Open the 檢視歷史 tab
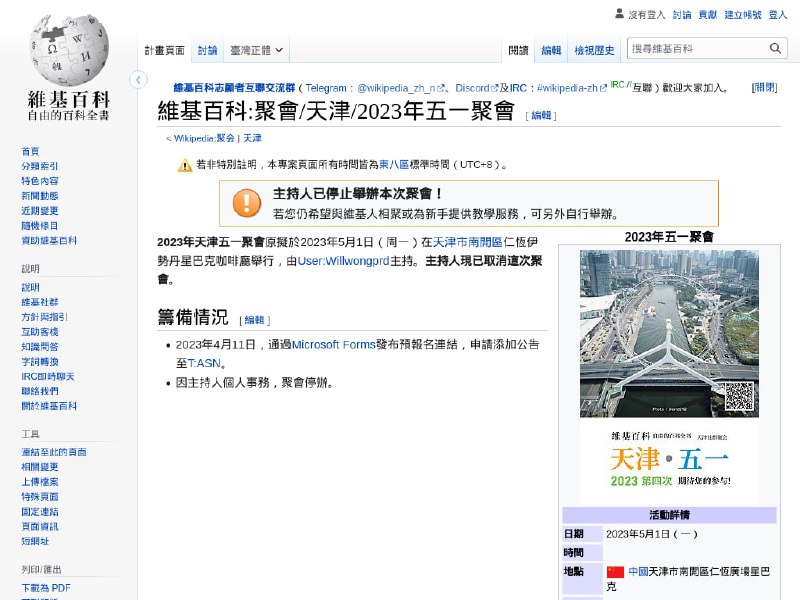 tap(594, 49)
